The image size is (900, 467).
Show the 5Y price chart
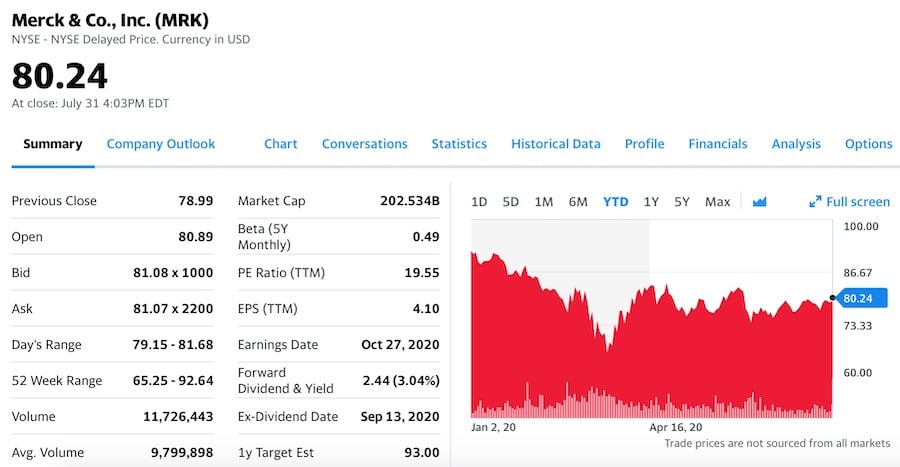(682, 202)
